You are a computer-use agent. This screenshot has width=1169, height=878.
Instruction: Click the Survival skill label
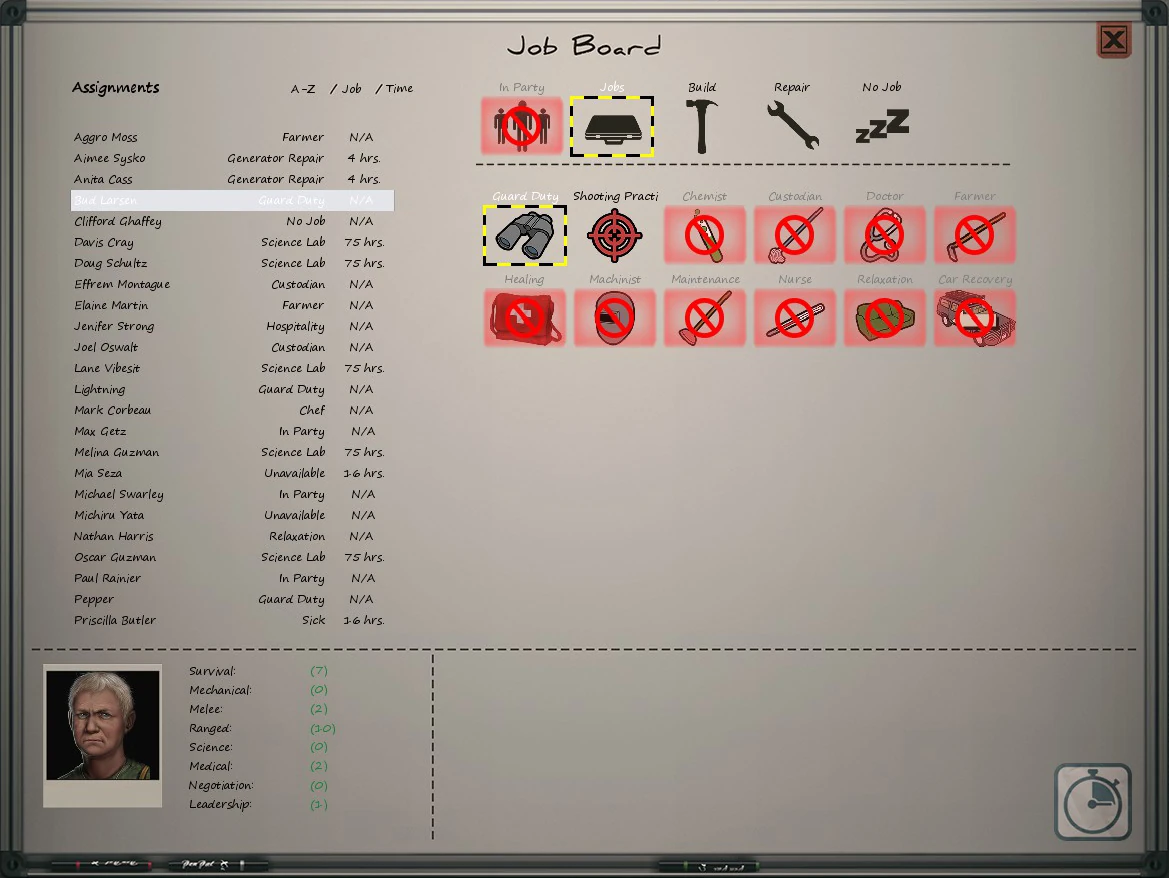pos(212,671)
